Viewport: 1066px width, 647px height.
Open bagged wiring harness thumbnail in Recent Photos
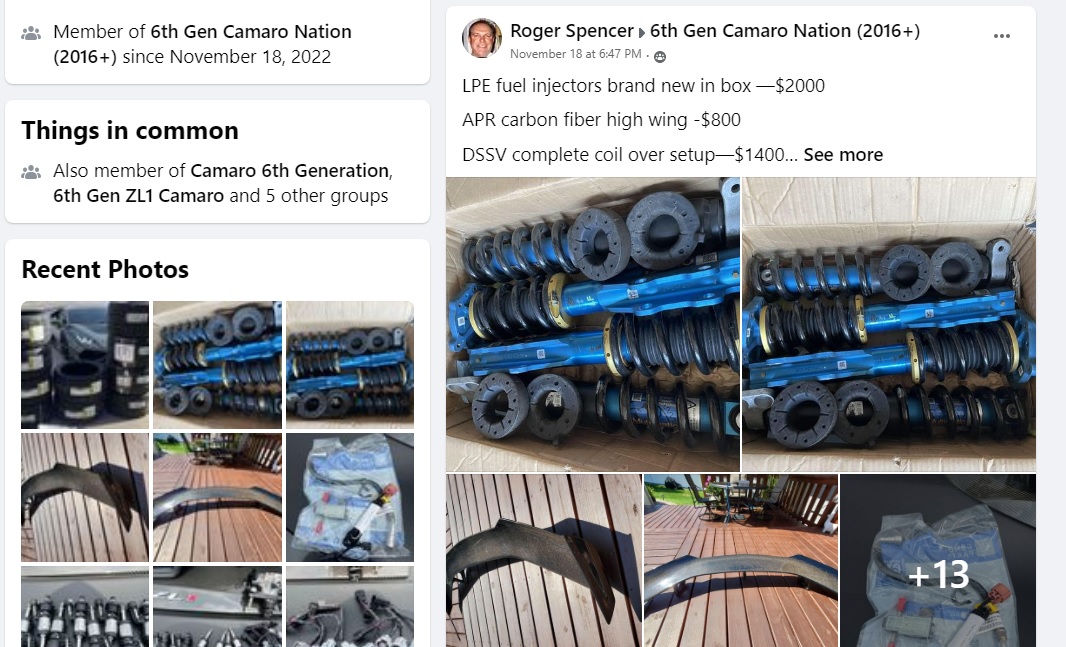pyautogui.click(x=350, y=497)
